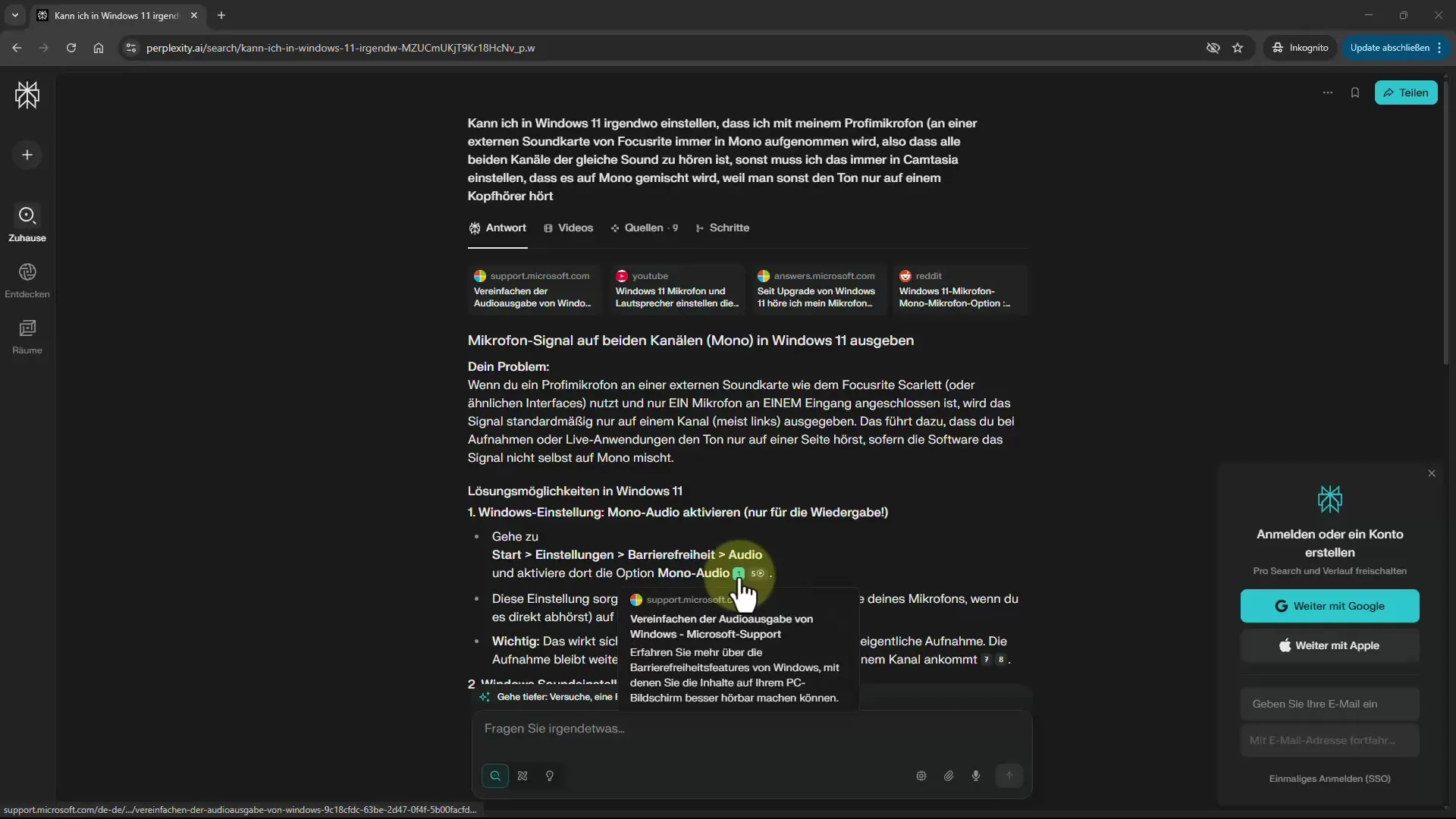1456x819 pixels.
Task: Select the Research mode icon in input bar
Action: (522, 776)
